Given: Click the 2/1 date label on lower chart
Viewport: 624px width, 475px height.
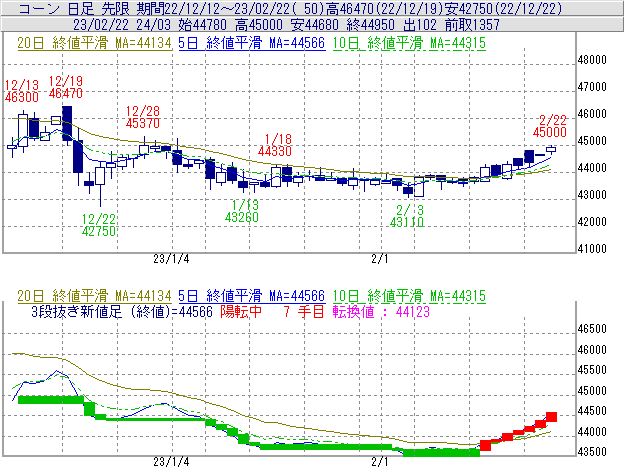Looking at the screenshot, I should click(x=380, y=462).
